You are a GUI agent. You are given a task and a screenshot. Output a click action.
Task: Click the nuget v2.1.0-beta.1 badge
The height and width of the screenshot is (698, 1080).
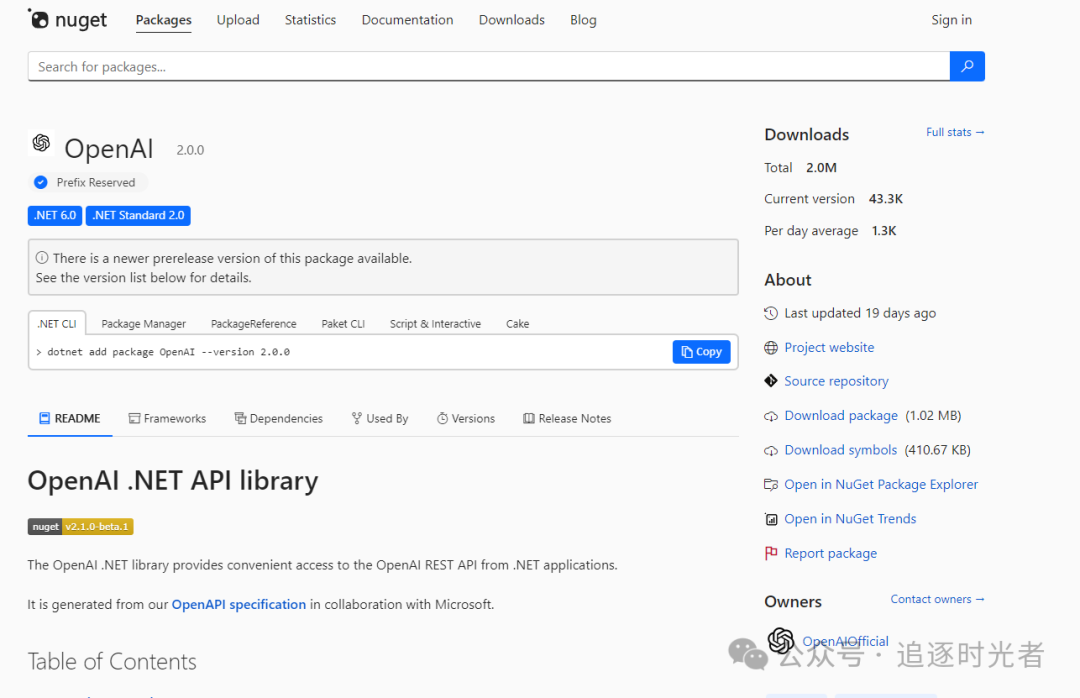click(81, 526)
